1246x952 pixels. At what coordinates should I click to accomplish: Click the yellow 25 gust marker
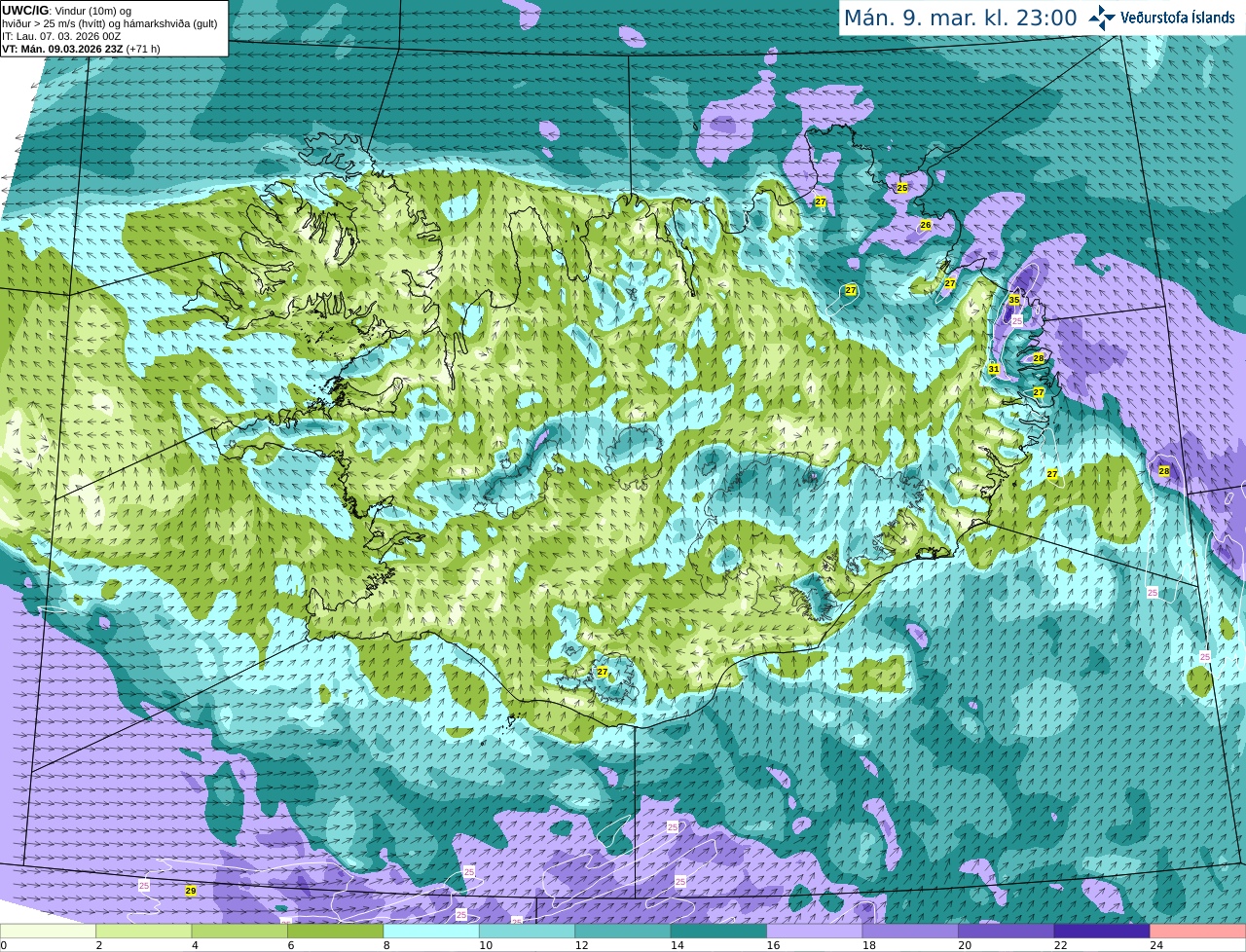click(x=902, y=187)
